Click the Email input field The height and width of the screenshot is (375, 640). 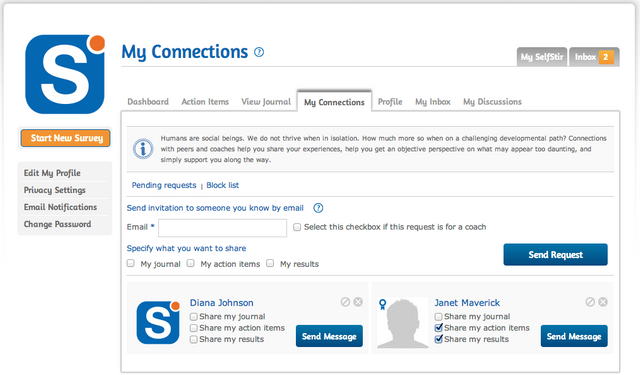tap(222, 228)
